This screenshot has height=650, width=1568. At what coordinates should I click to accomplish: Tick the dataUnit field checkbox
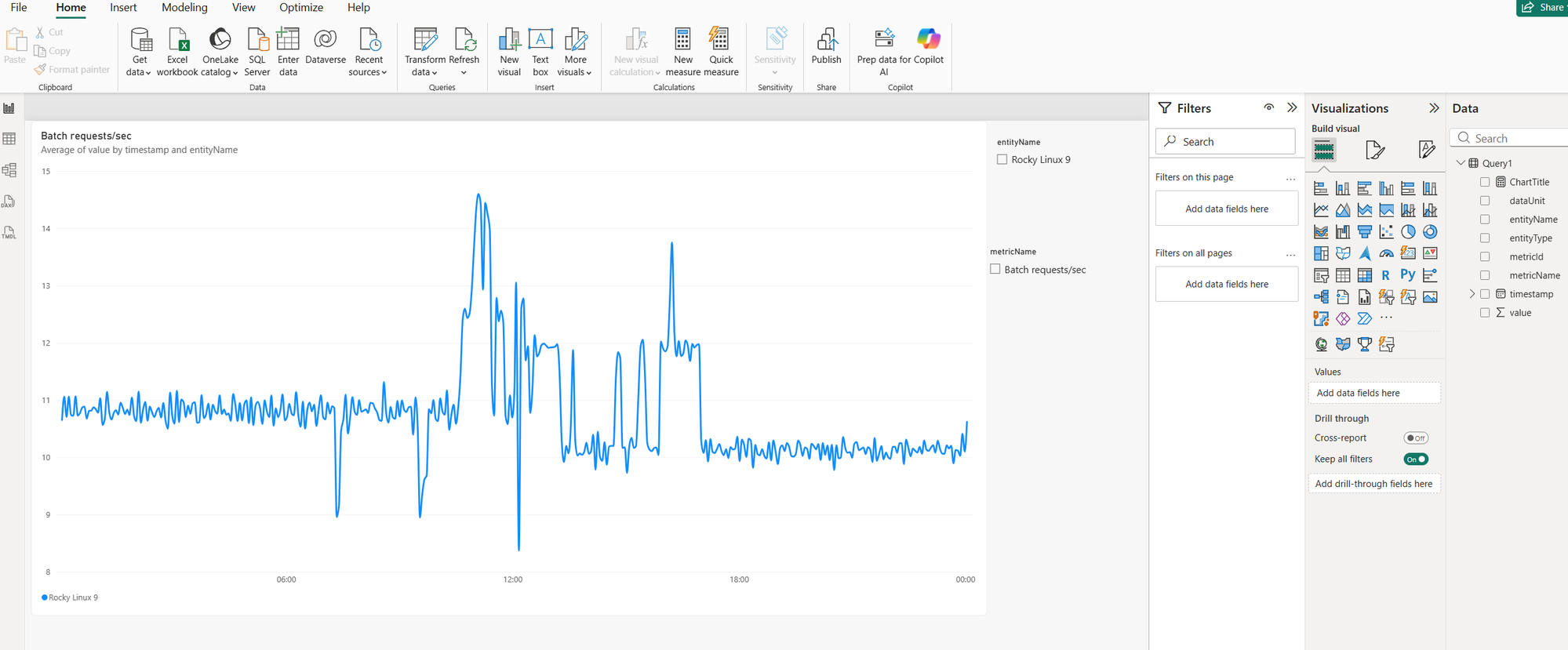click(x=1485, y=201)
